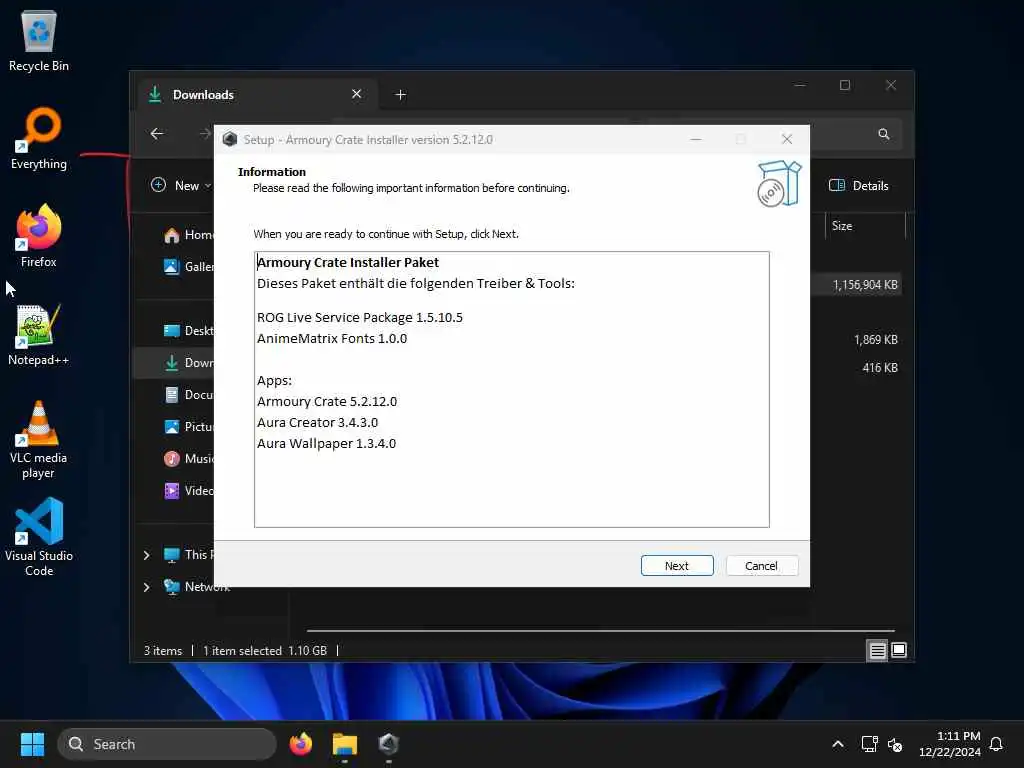Image resolution: width=1024 pixels, height=768 pixels.
Task: Open the New dropdown in File Explorer
Action: 181,185
